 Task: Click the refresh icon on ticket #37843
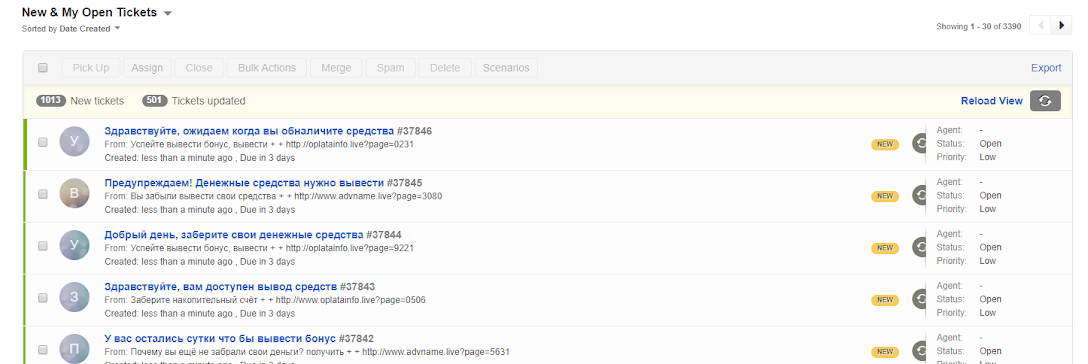(x=919, y=299)
